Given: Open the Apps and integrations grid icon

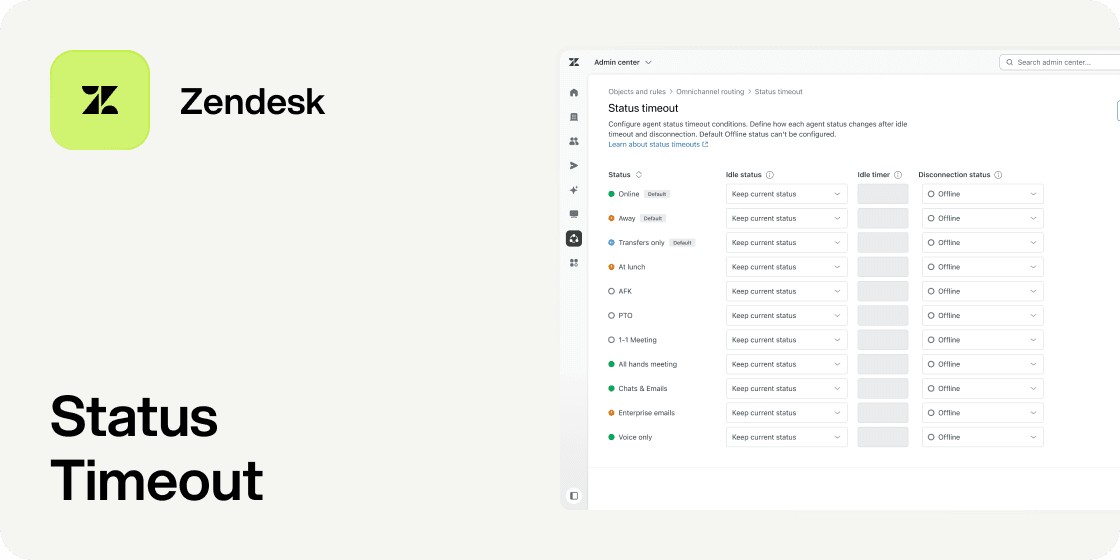Looking at the screenshot, I should (x=574, y=263).
